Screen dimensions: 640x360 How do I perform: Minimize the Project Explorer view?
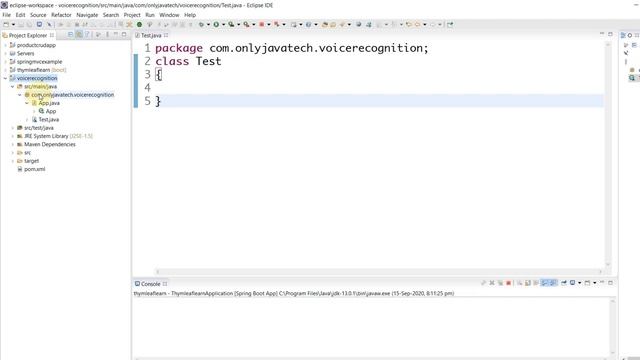(116, 35)
